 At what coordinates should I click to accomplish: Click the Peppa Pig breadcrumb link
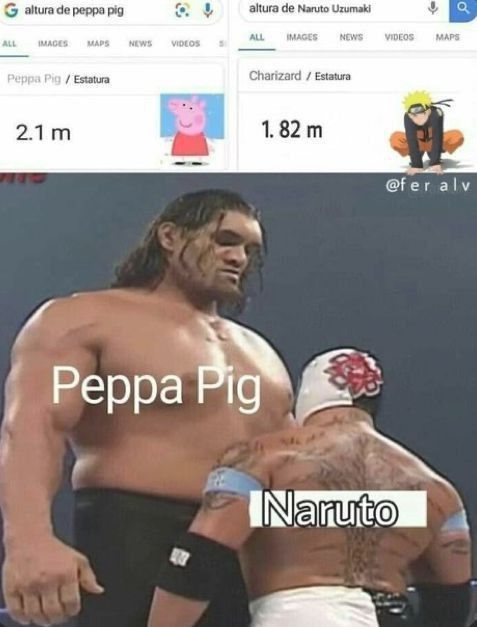34,79
